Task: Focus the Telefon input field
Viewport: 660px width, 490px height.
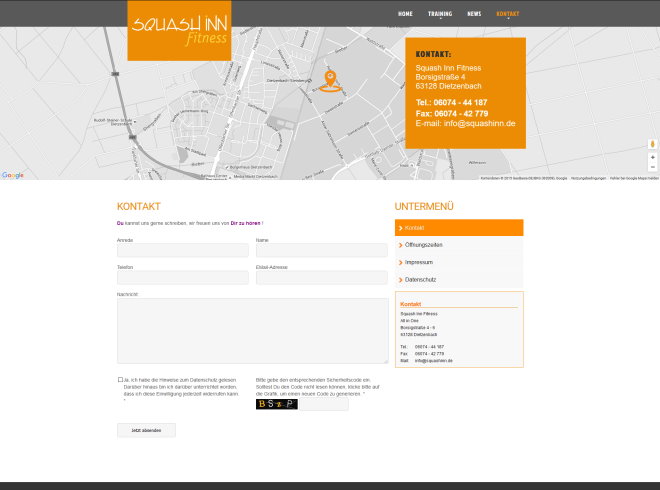Action: point(183,277)
